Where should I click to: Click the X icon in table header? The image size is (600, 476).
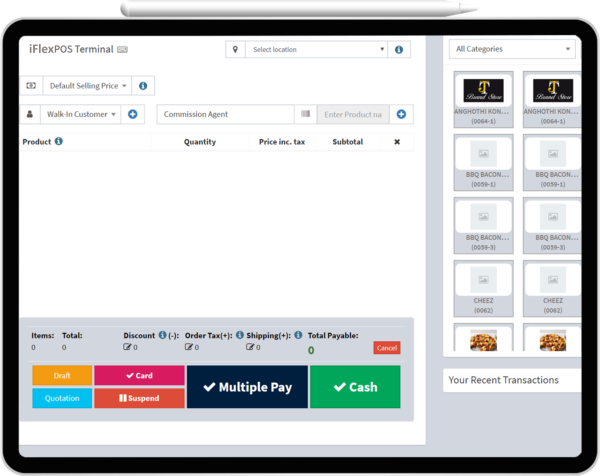tap(397, 142)
